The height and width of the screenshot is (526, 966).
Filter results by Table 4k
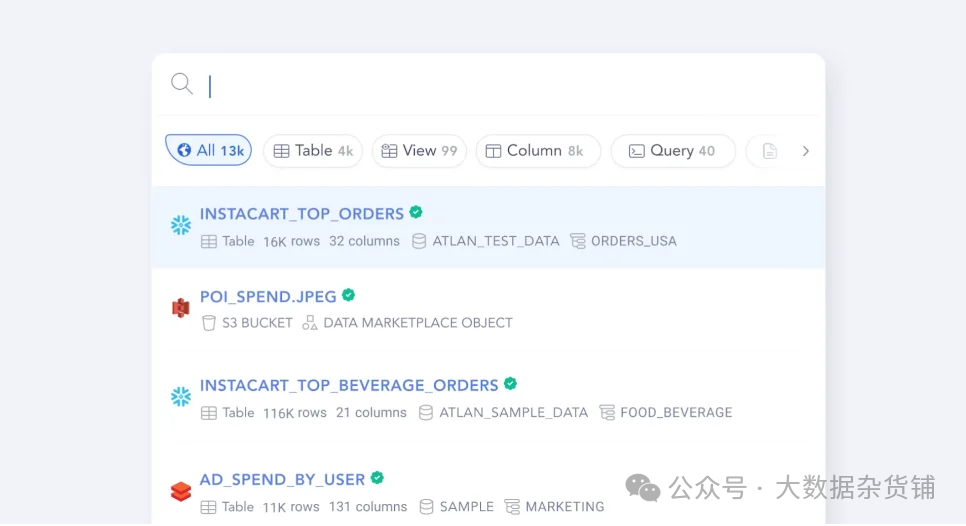[313, 151]
